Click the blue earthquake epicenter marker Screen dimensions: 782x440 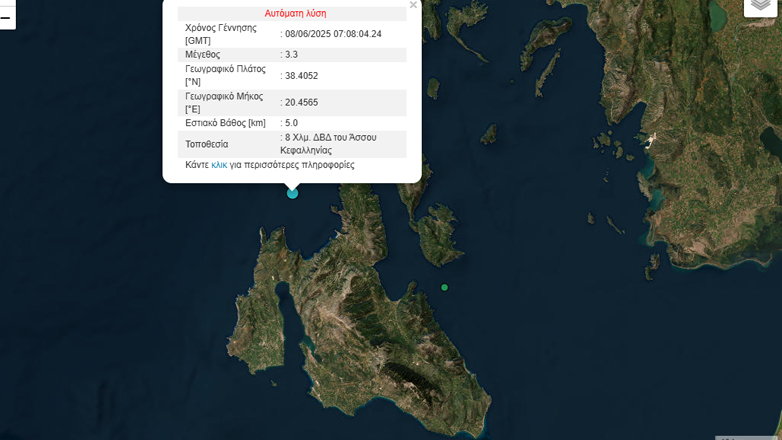click(293, 193)
